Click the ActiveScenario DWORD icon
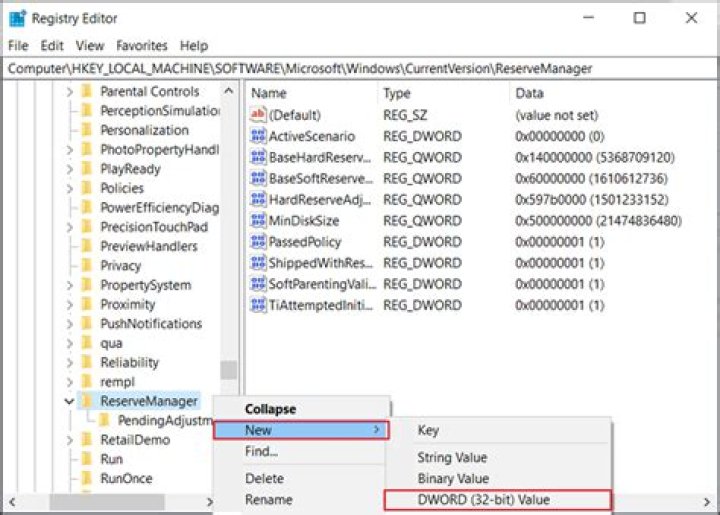This screenshot has height=515, width=720. [x=258, y=136]
